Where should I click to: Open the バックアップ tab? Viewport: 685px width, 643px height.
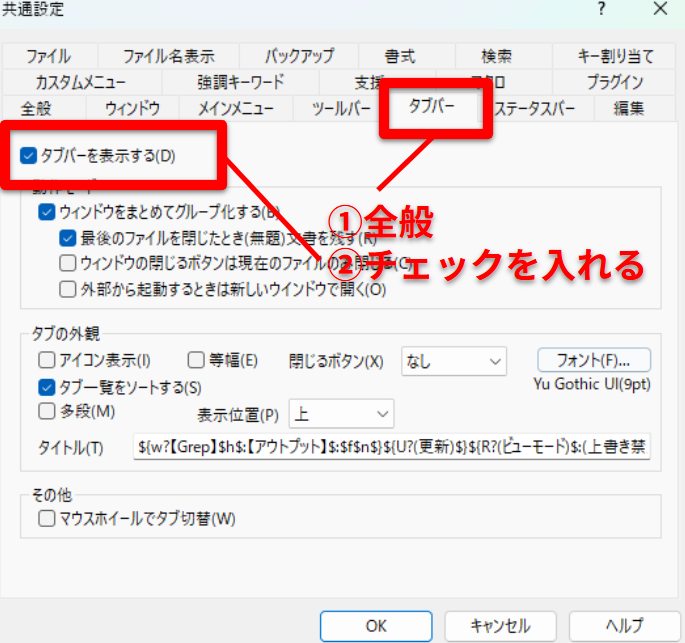pyautogui.click(x=299, y=56)
